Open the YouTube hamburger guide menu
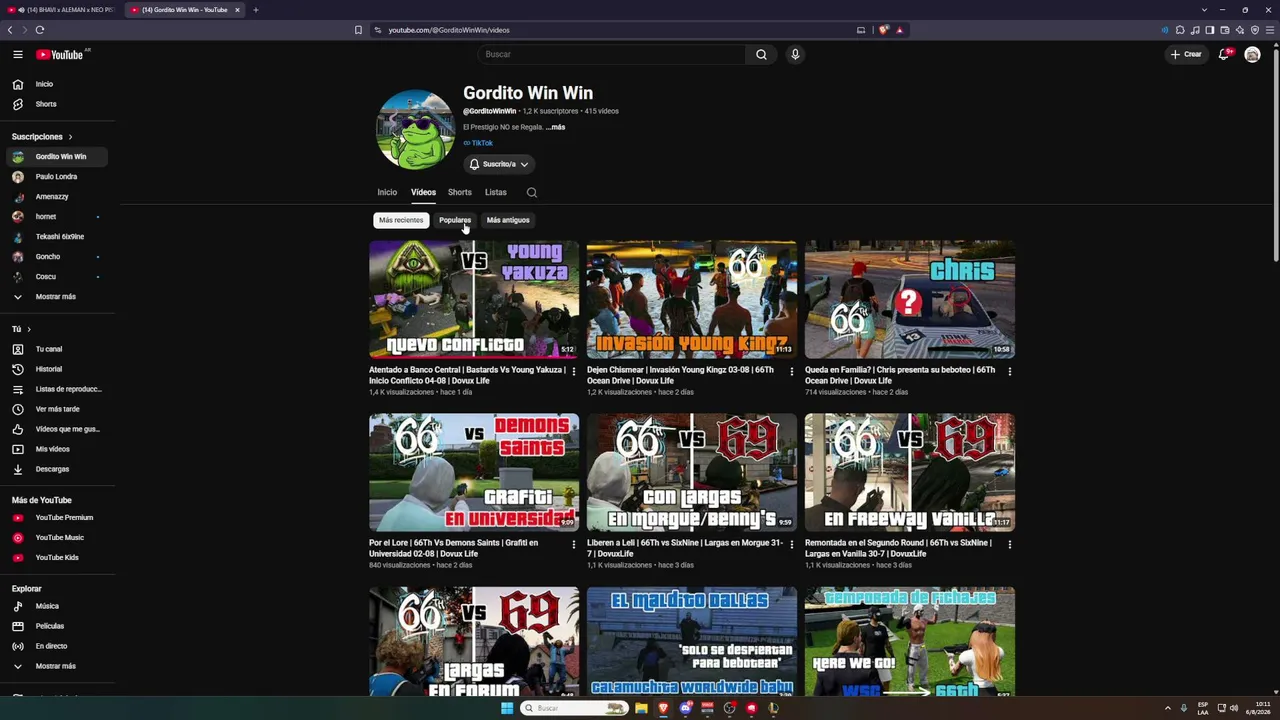Viewport: 1280px width, 720px height. (x=18, y=54)
